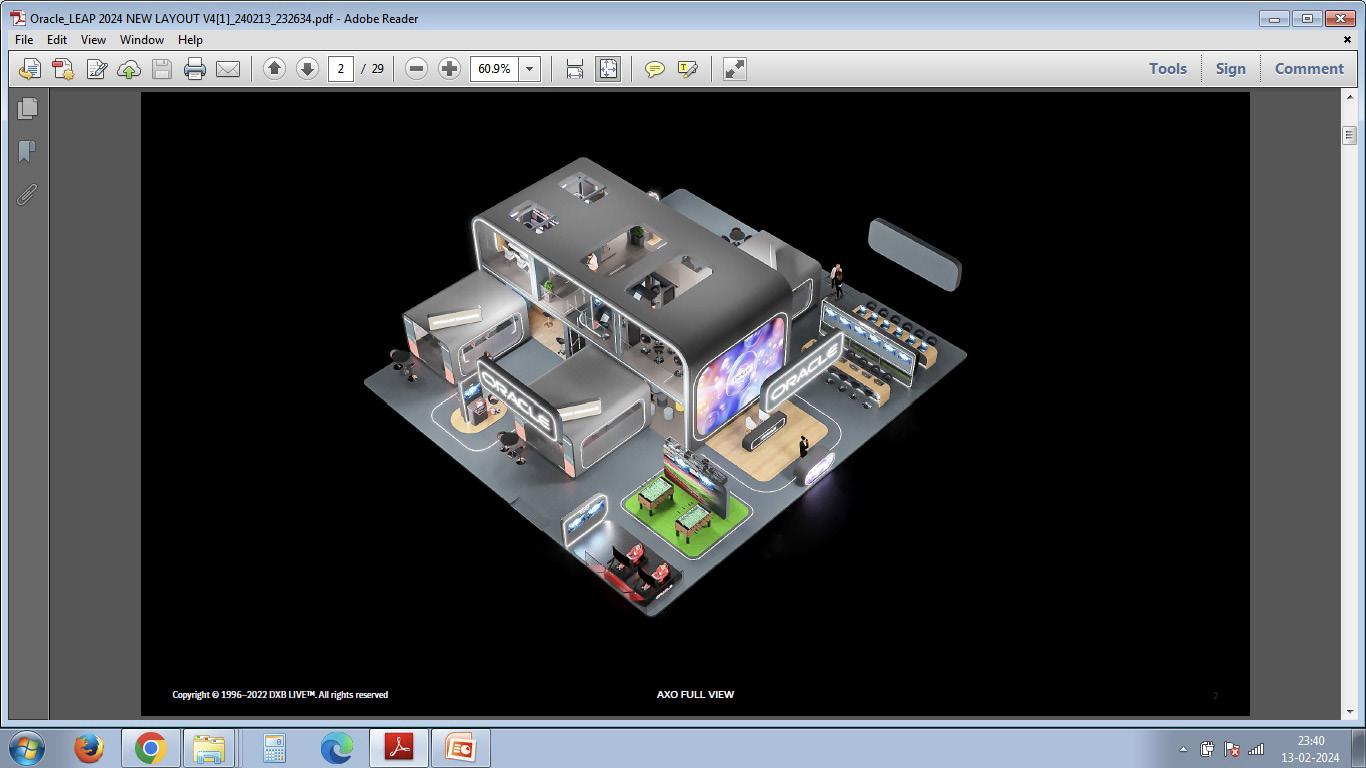Click the Create PDF online toolbar icon
The width and height of the screenshot is (1366, 768).
tap(30, 69)
